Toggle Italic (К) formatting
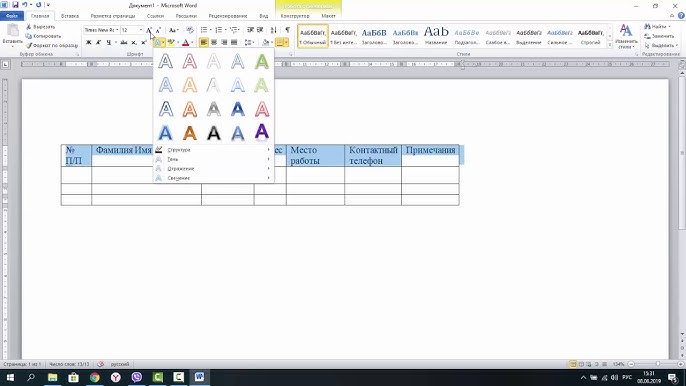This screenshot has height=386, width=686. [98, 42]
